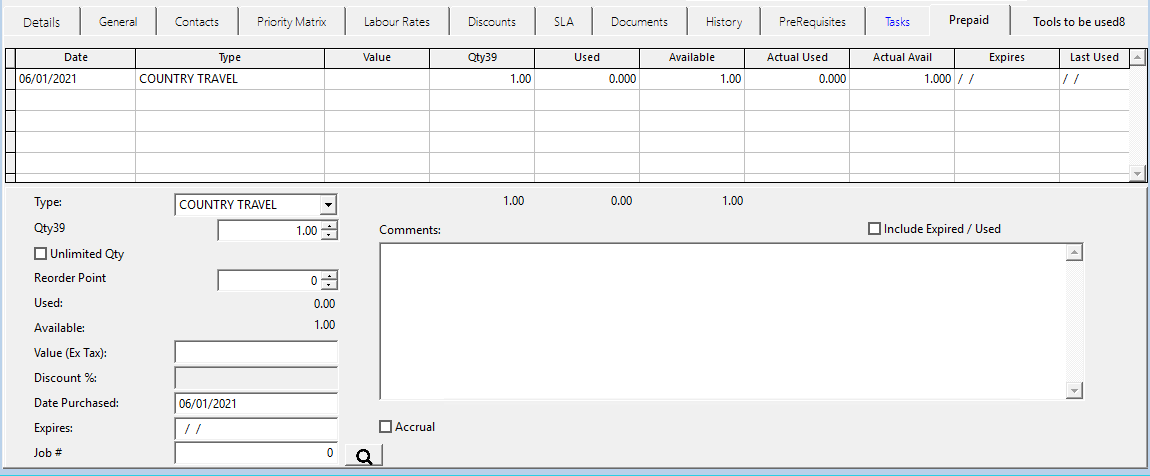Select the SLA tab
Screen dimensions: 1150x476
[x=563, y=22]
